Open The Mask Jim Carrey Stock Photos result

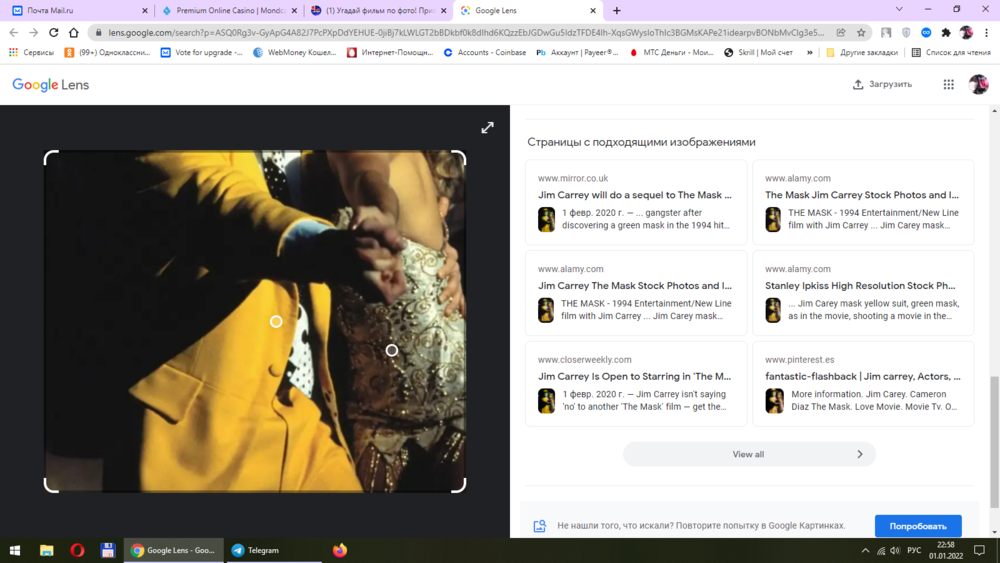[x=863, y=202]
